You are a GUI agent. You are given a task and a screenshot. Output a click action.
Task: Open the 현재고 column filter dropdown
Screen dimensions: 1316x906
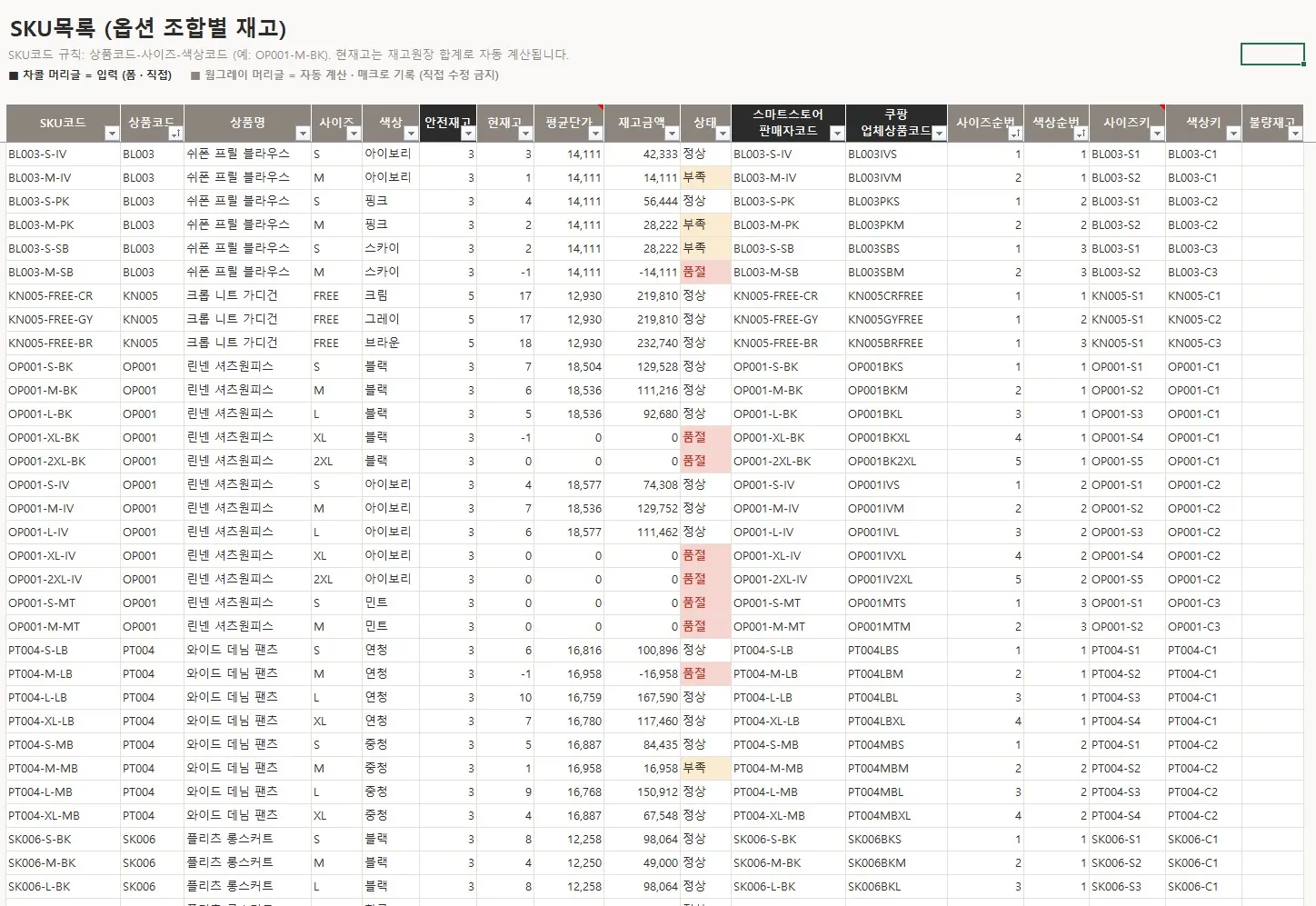click(525, 134)
